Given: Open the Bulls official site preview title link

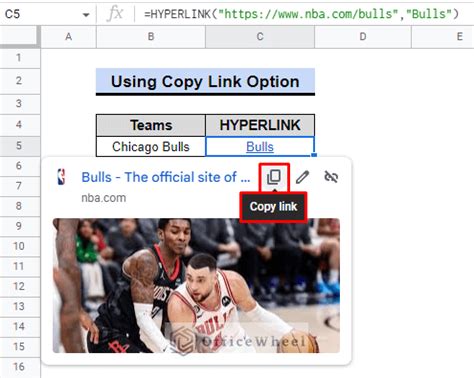Looking at the screenshot, I should [x=166, y=177].
